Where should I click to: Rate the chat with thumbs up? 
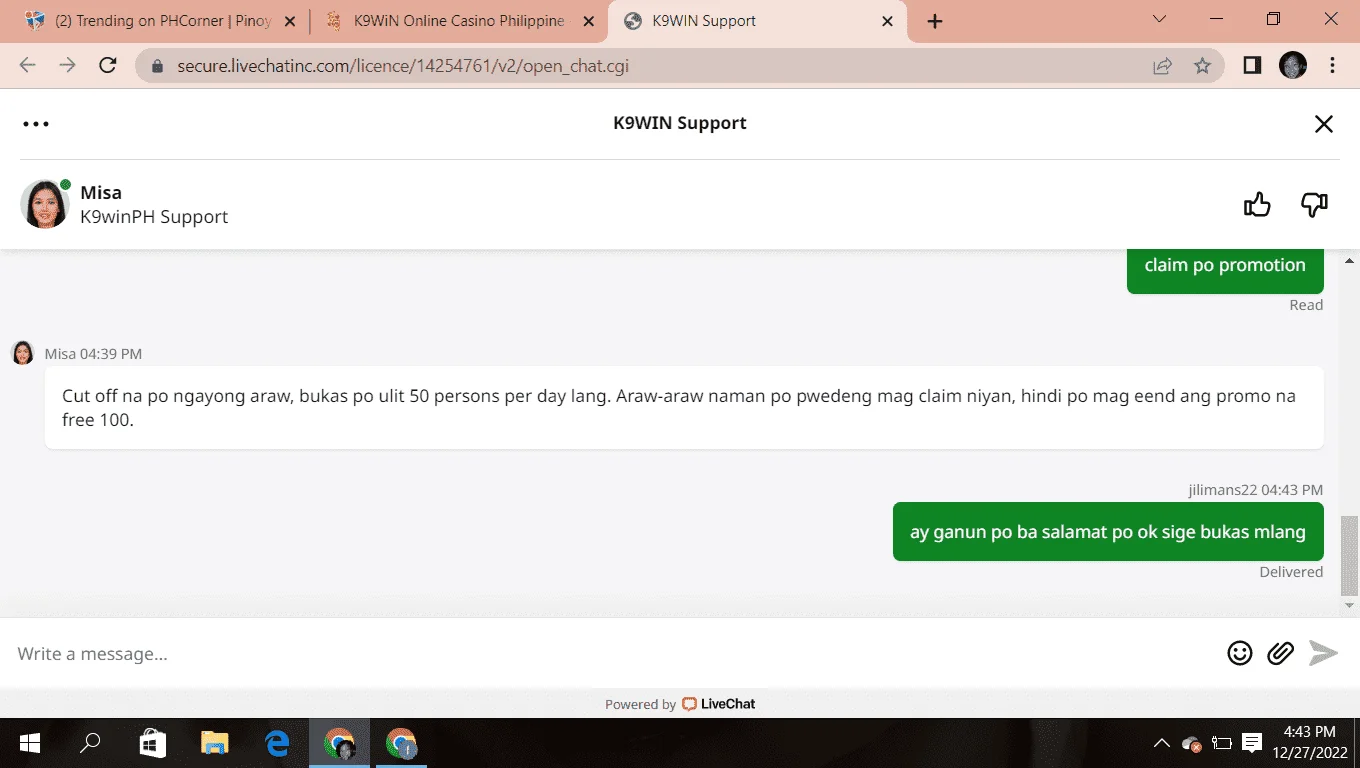tap(1257, 205)
